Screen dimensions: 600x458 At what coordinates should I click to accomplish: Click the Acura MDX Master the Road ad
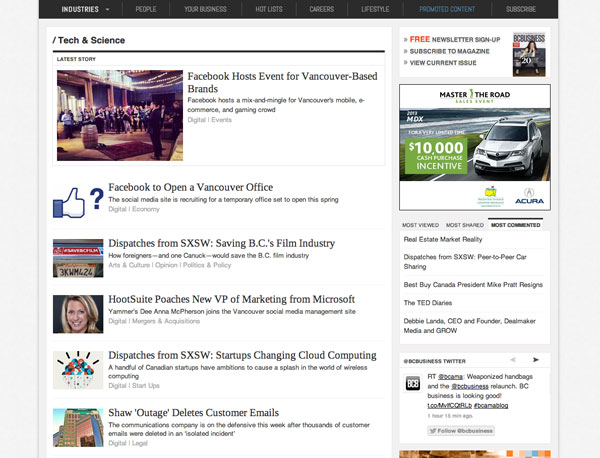coord(475,147)
